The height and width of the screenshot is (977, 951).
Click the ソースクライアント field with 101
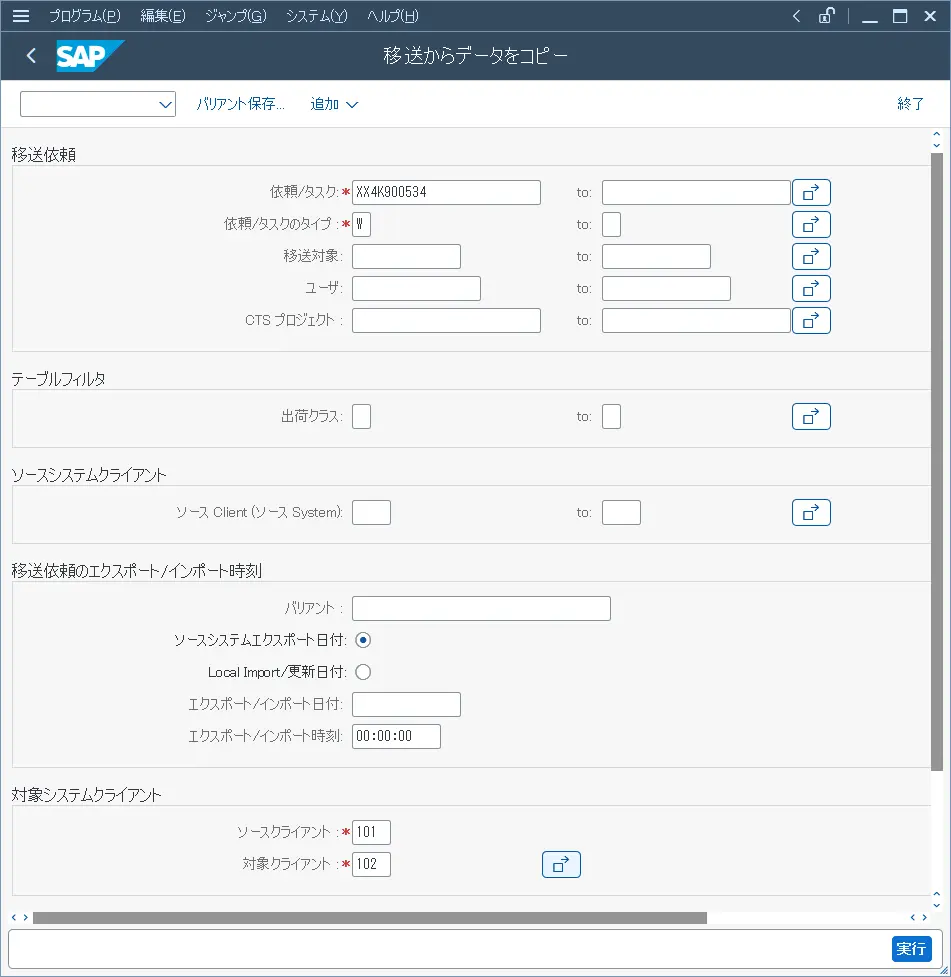click(x=371, y=832)
